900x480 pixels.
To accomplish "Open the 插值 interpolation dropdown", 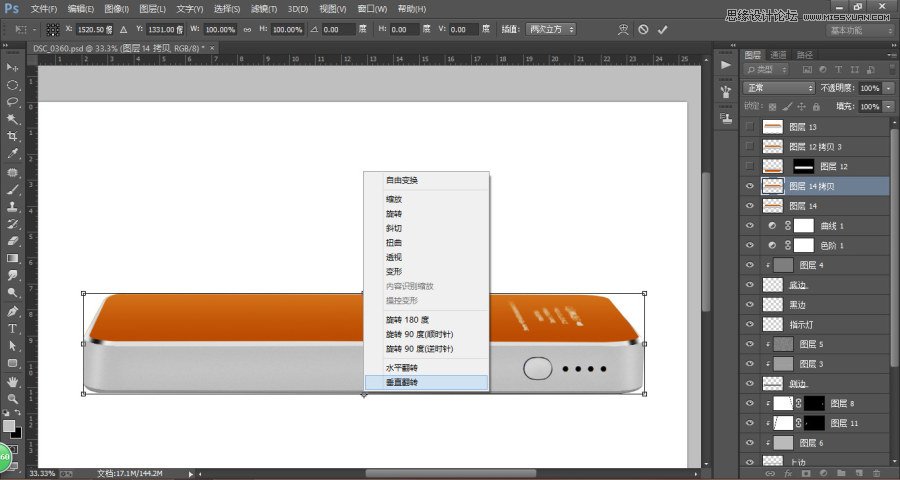I will point(550,30).
